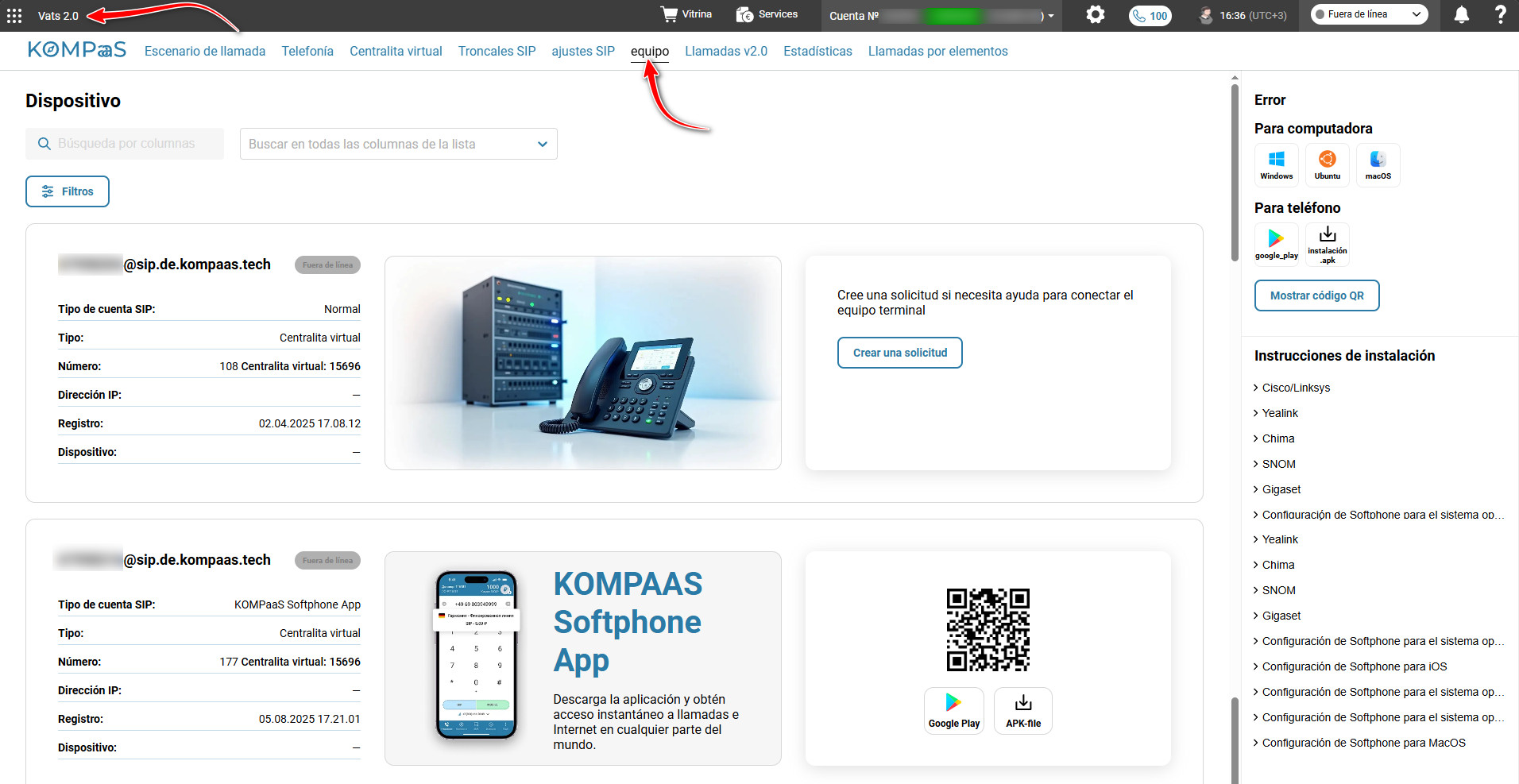Screen dimensions: 1519x784
Task: Click Crear una solicitud button
Action: click(x=899, y=353)
